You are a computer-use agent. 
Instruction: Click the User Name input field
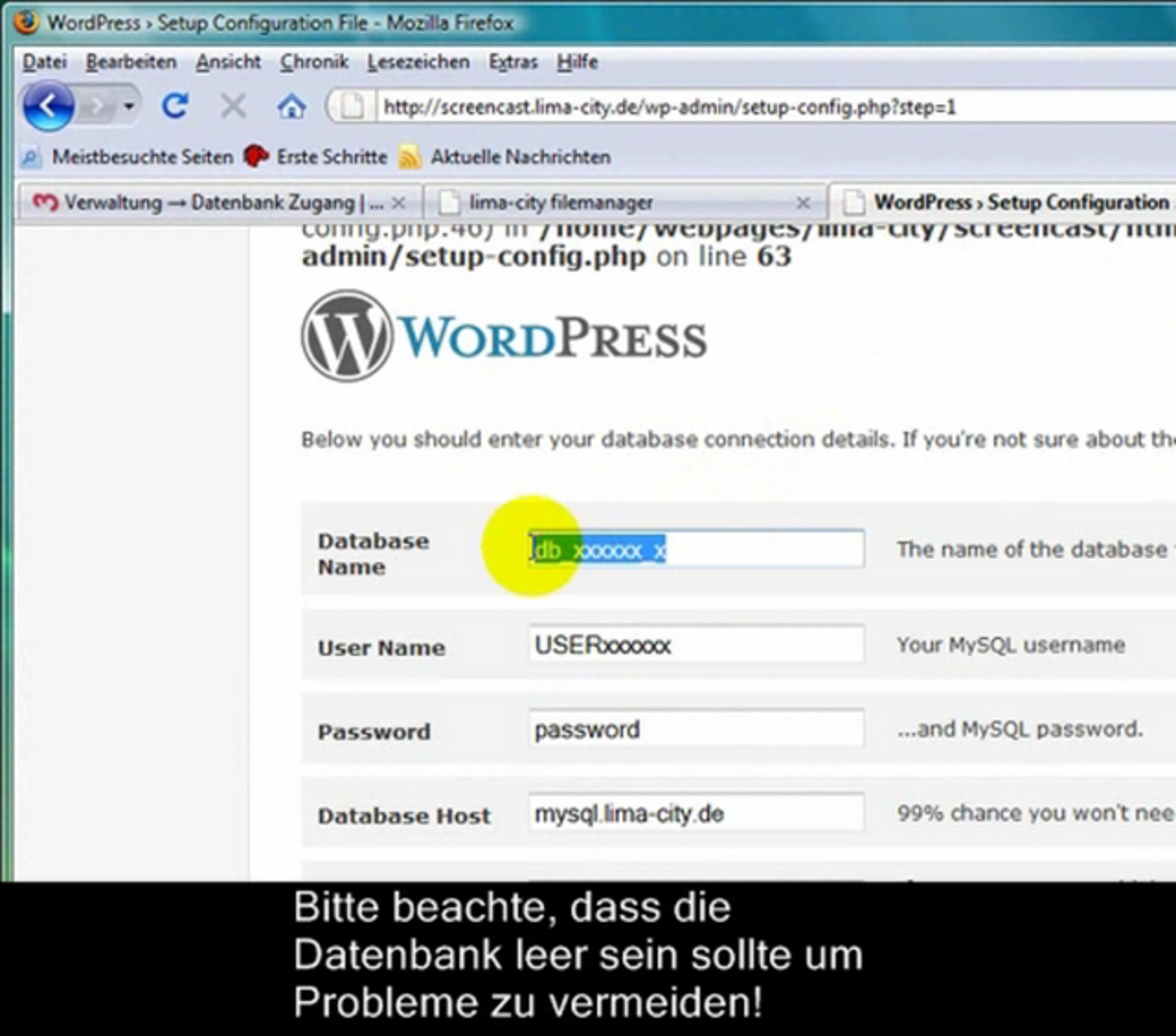click(696, 645)
